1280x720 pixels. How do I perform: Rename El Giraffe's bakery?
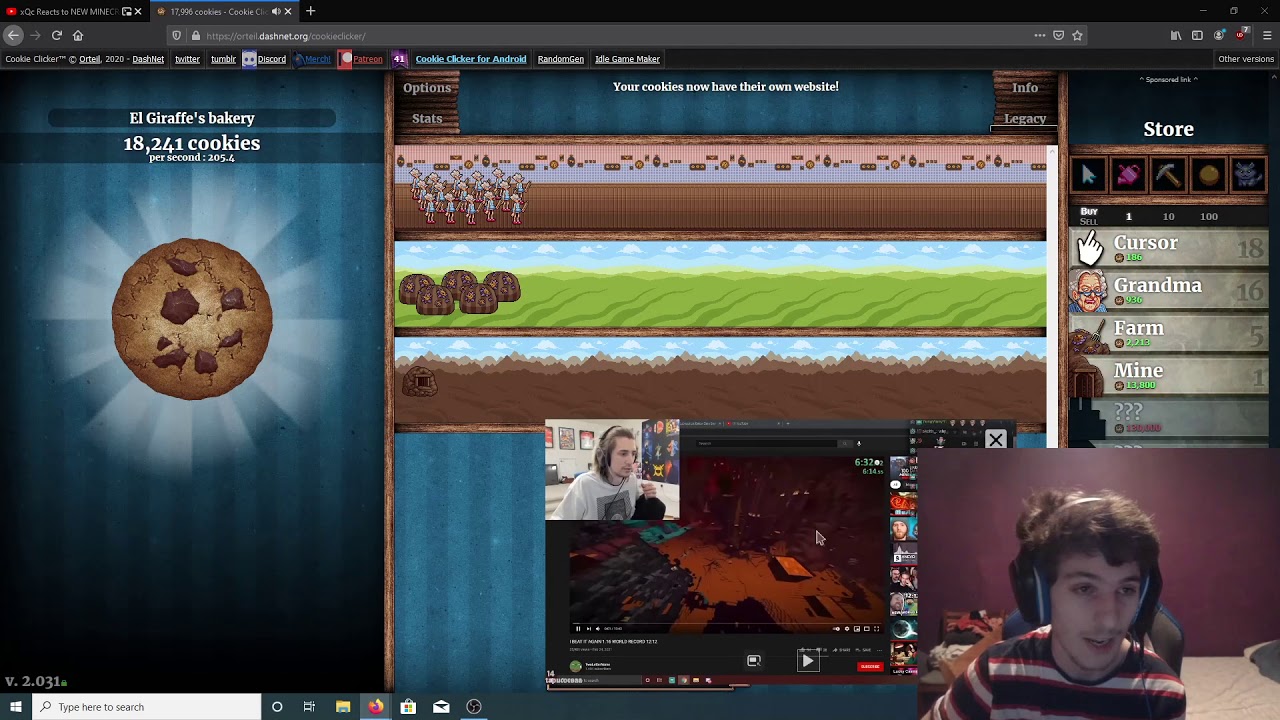[x=192, y=118]
